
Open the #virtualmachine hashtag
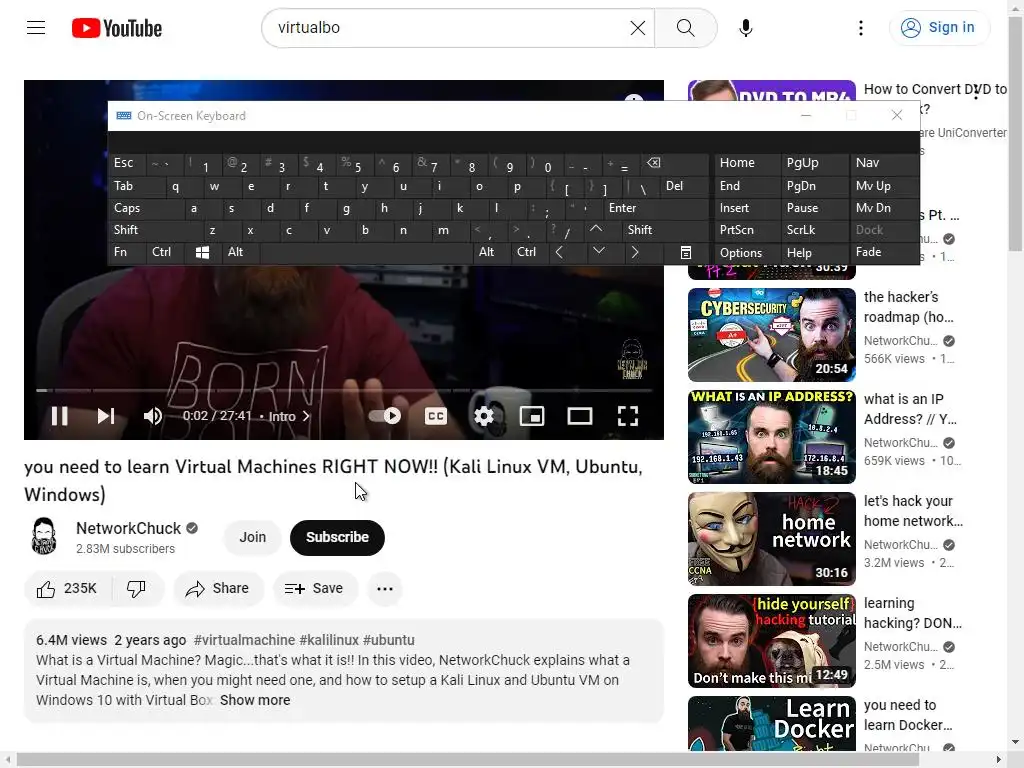point(244,640)
